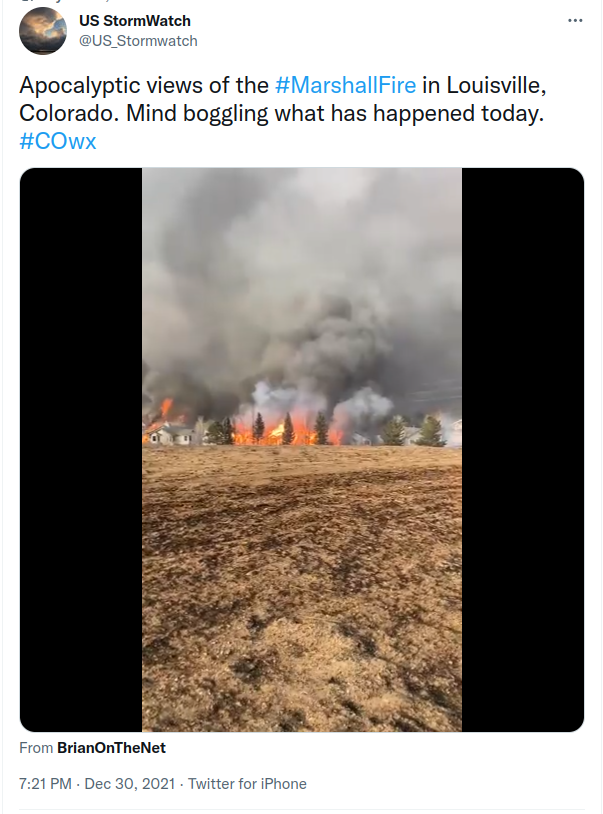Click the Twitter for iPhone source label

tap(247, 784)
